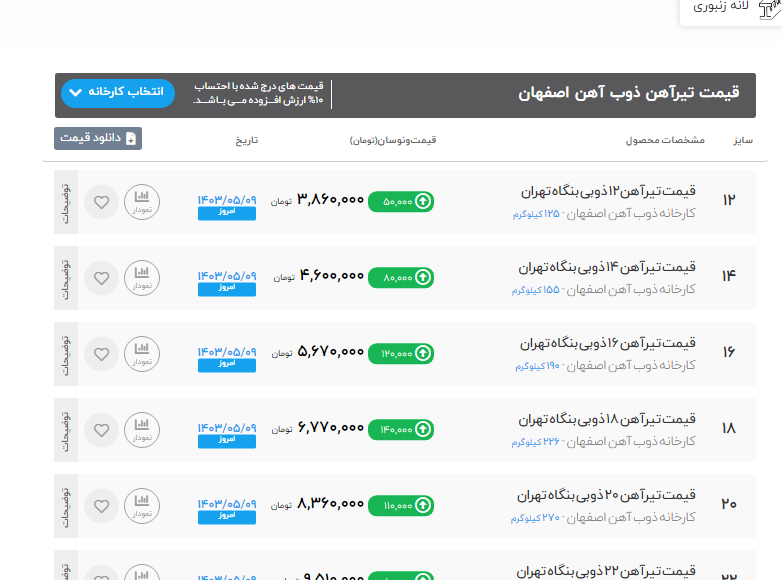Image resolution: width=781 pixels, height=580 pixels.
Task: Click heart icon on size 18 beam row
Action: (x=101, y=429)
